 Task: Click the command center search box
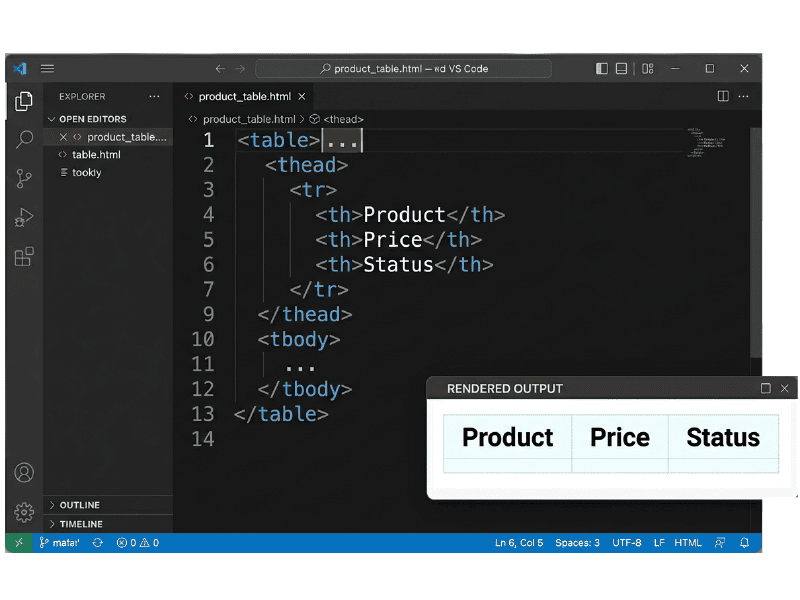point(403,68)
